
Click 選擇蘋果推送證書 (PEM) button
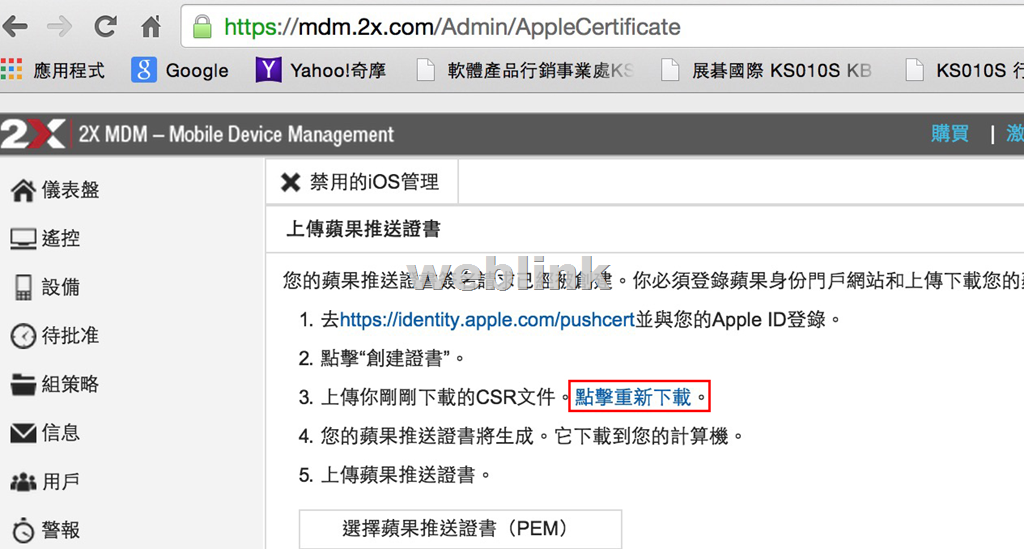460,529
